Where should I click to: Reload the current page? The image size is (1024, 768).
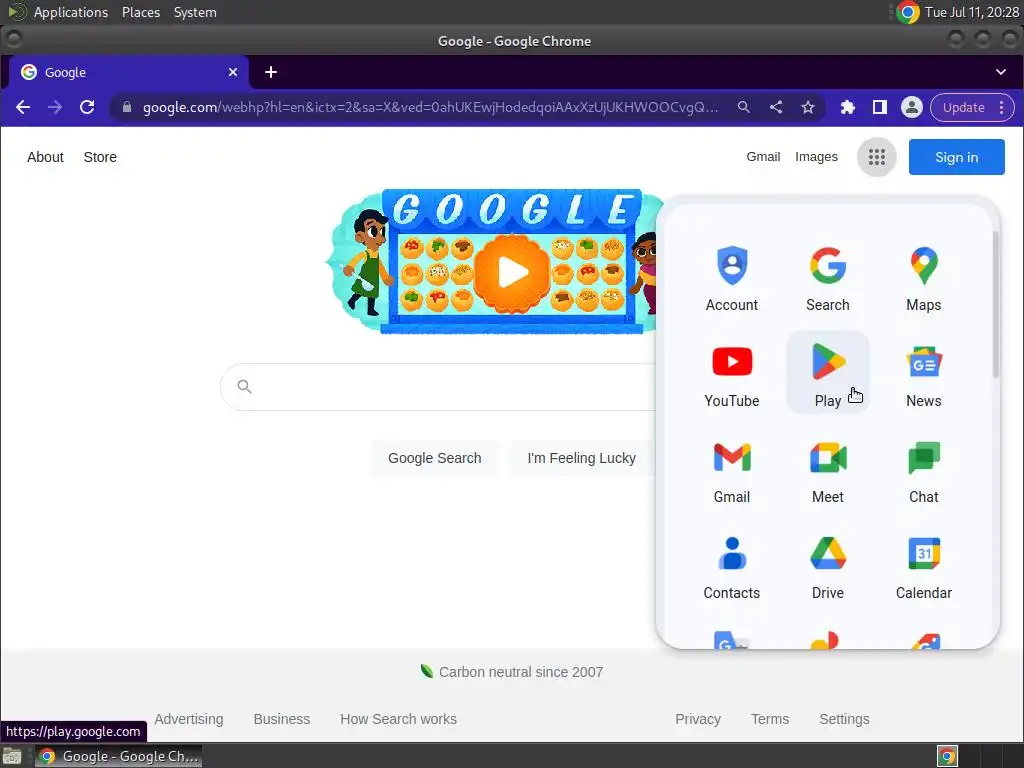click(x=87, y=107)
